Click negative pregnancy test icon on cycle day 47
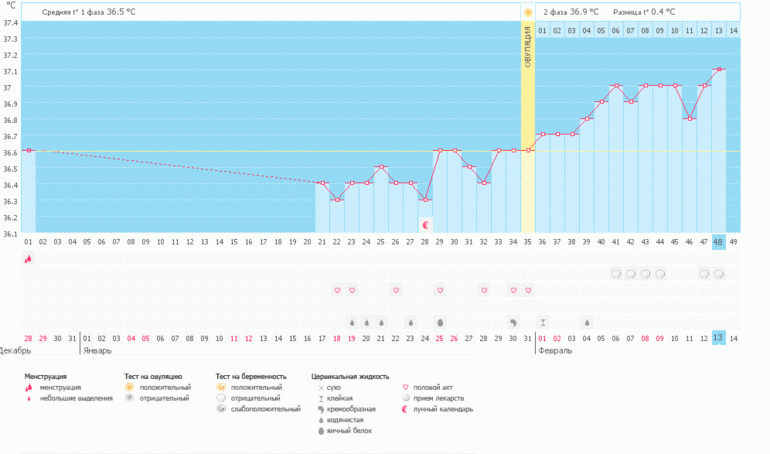The image size is (770, 454). coord(704,274)
